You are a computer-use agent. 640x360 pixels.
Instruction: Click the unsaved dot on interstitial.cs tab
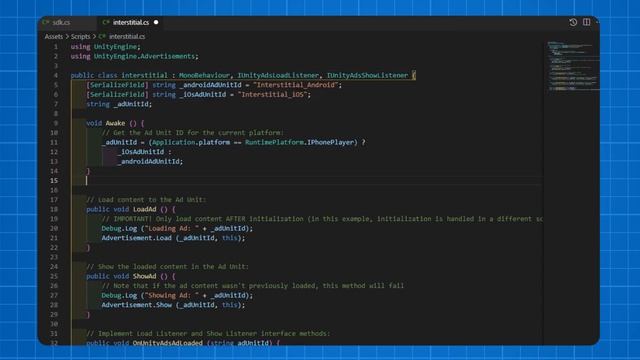(156, 22)
